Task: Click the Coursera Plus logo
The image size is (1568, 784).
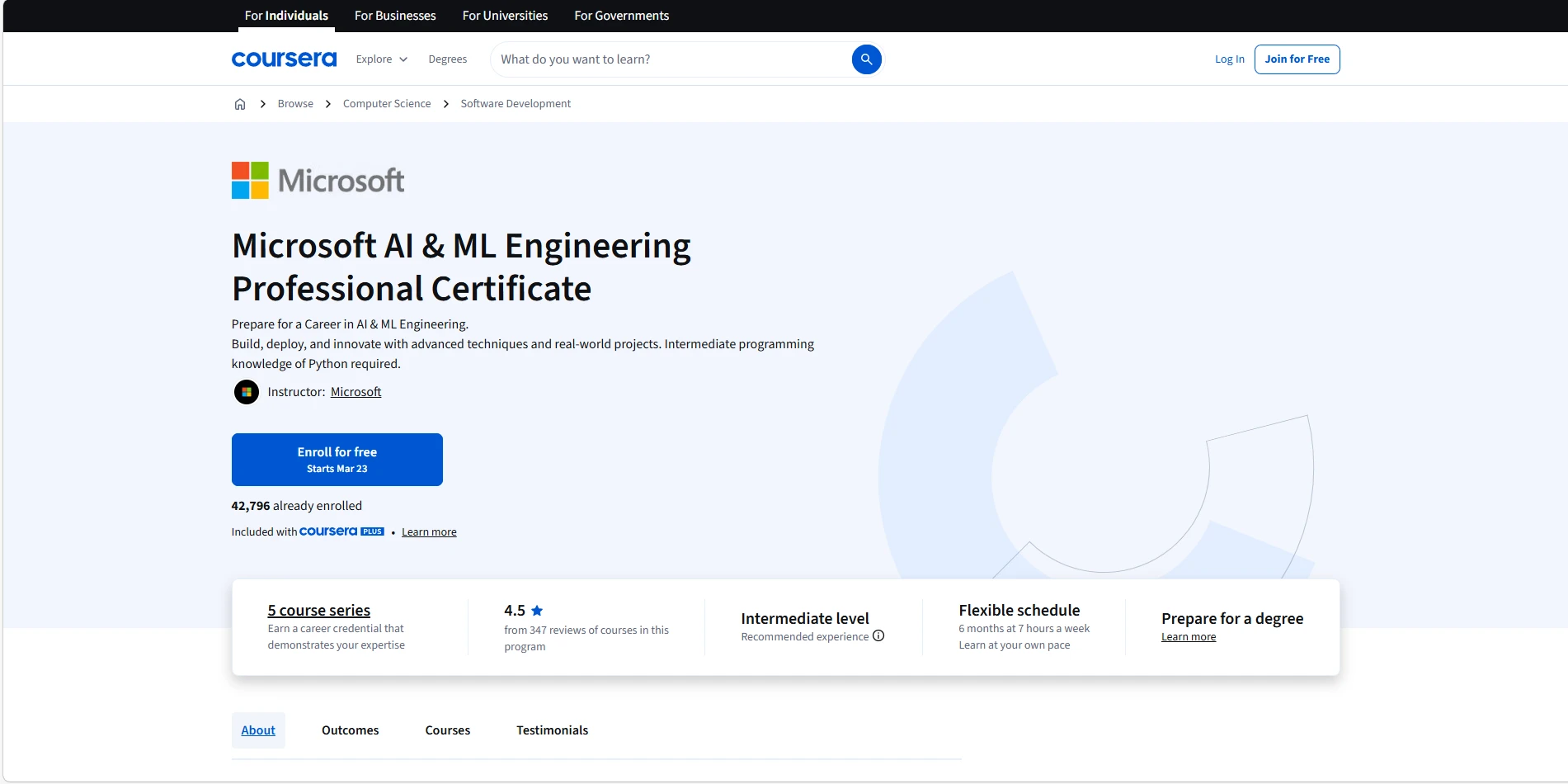Action: click(x=341, y=531)
